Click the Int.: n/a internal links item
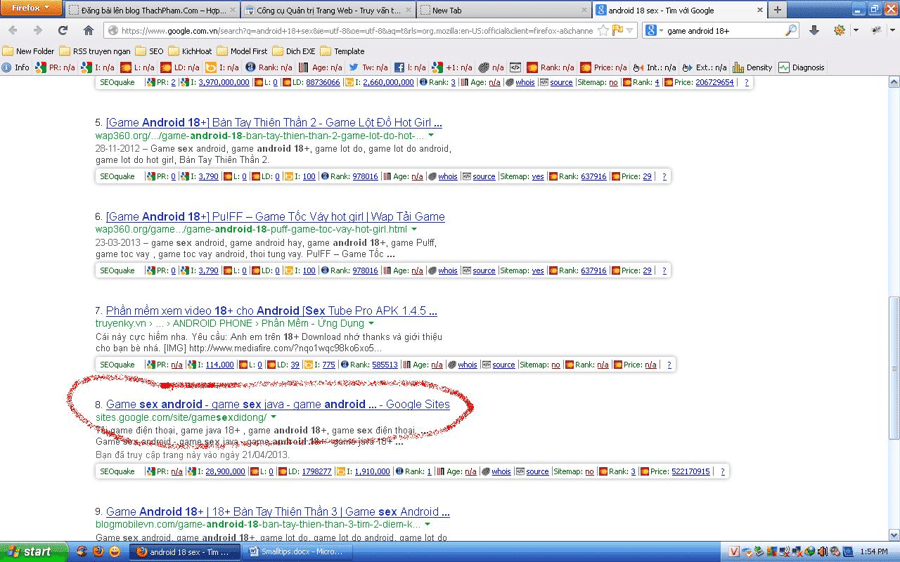Viewport: 900px width, 562px height. pyautogui.click(x=654, y=67)
